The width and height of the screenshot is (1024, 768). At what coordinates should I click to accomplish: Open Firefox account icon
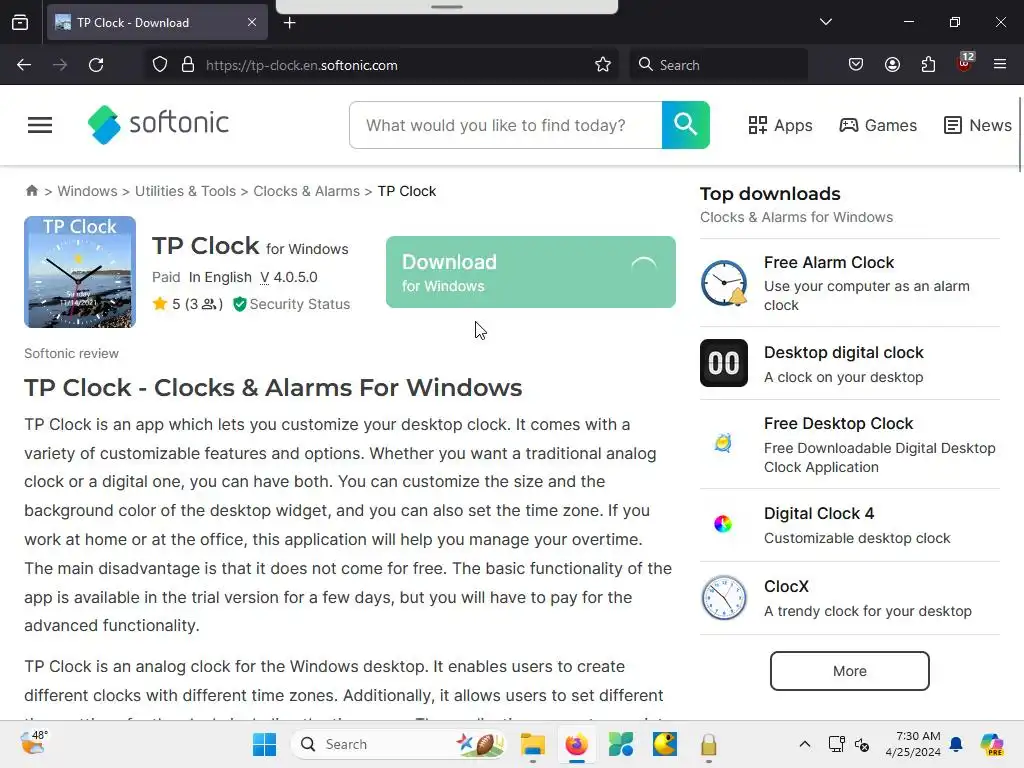click(x=892, y=65)
